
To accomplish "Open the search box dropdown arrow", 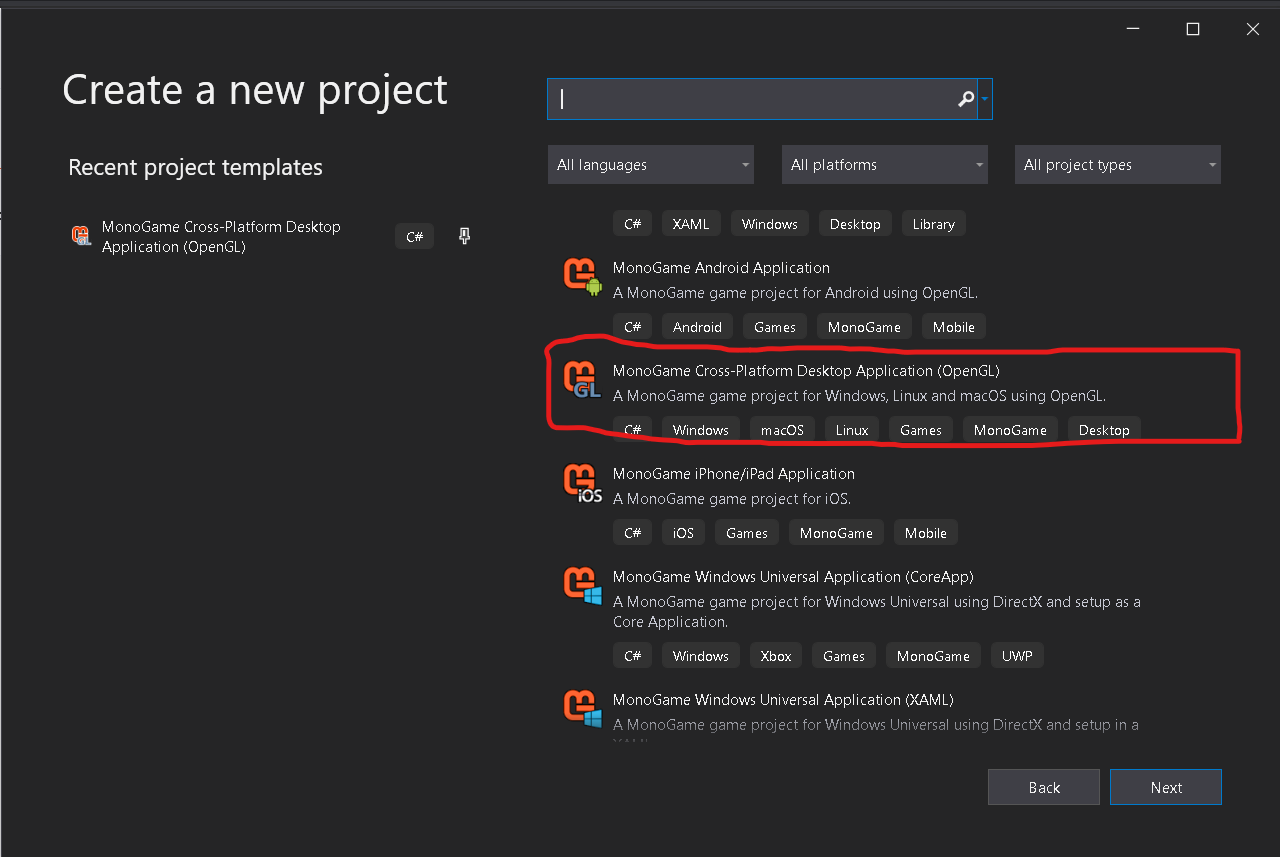I will click(x=985, y=99).
